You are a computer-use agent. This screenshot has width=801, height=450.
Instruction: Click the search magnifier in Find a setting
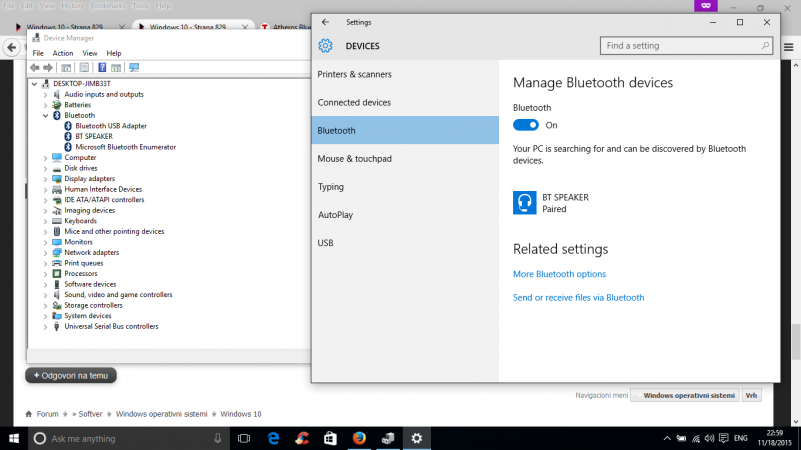point(765,45)
